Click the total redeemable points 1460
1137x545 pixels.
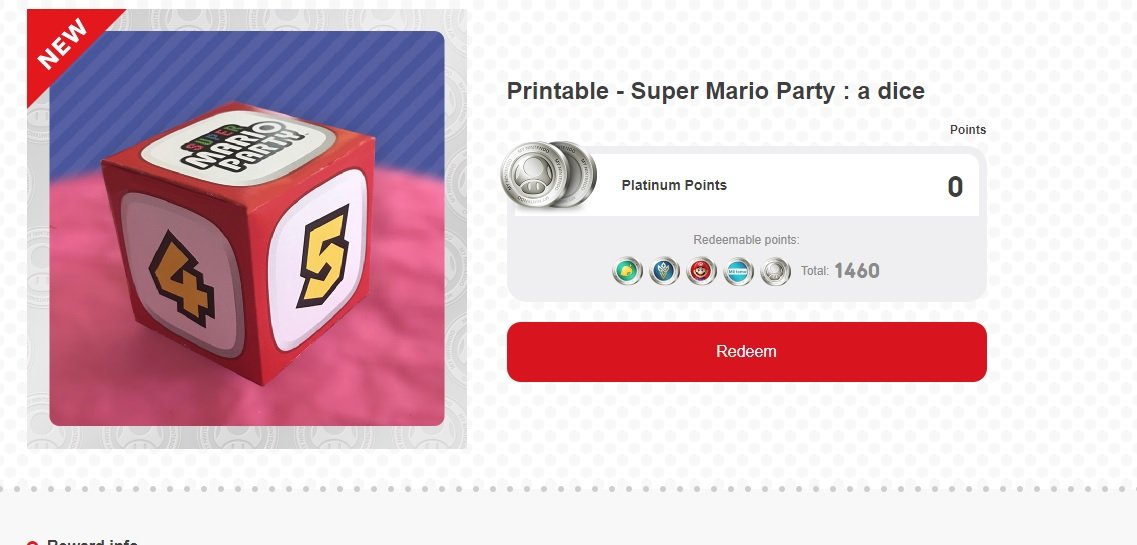856,271
